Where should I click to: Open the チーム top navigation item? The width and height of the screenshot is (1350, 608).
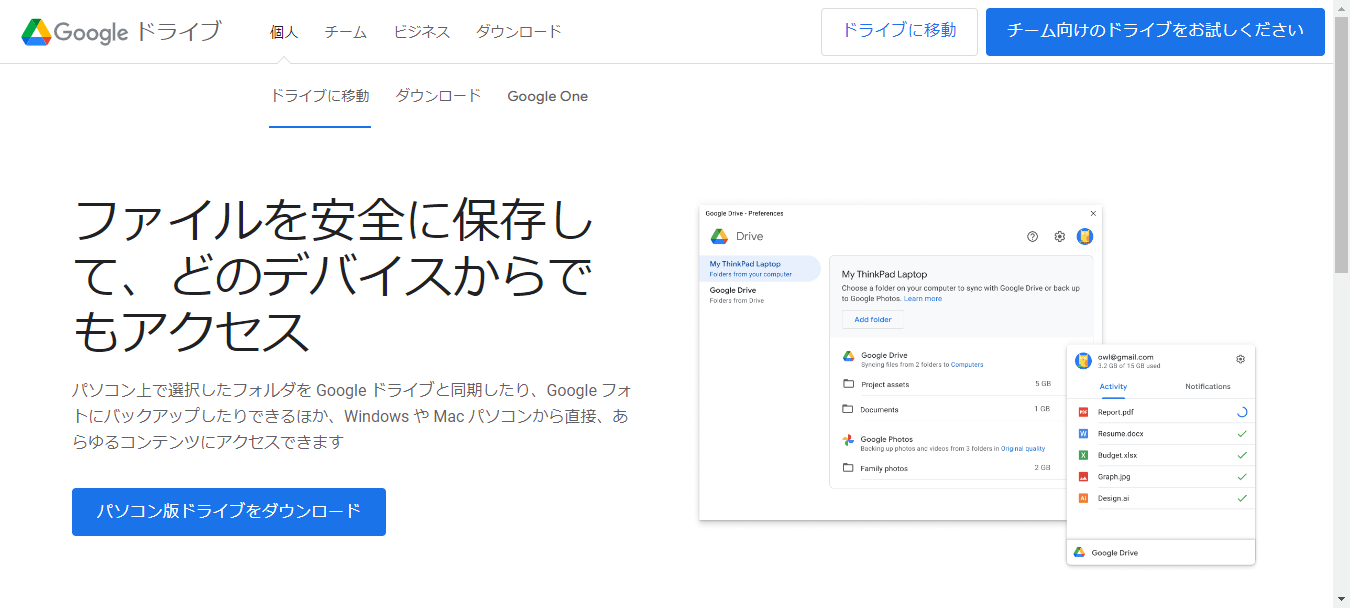[x=346, y=32]
